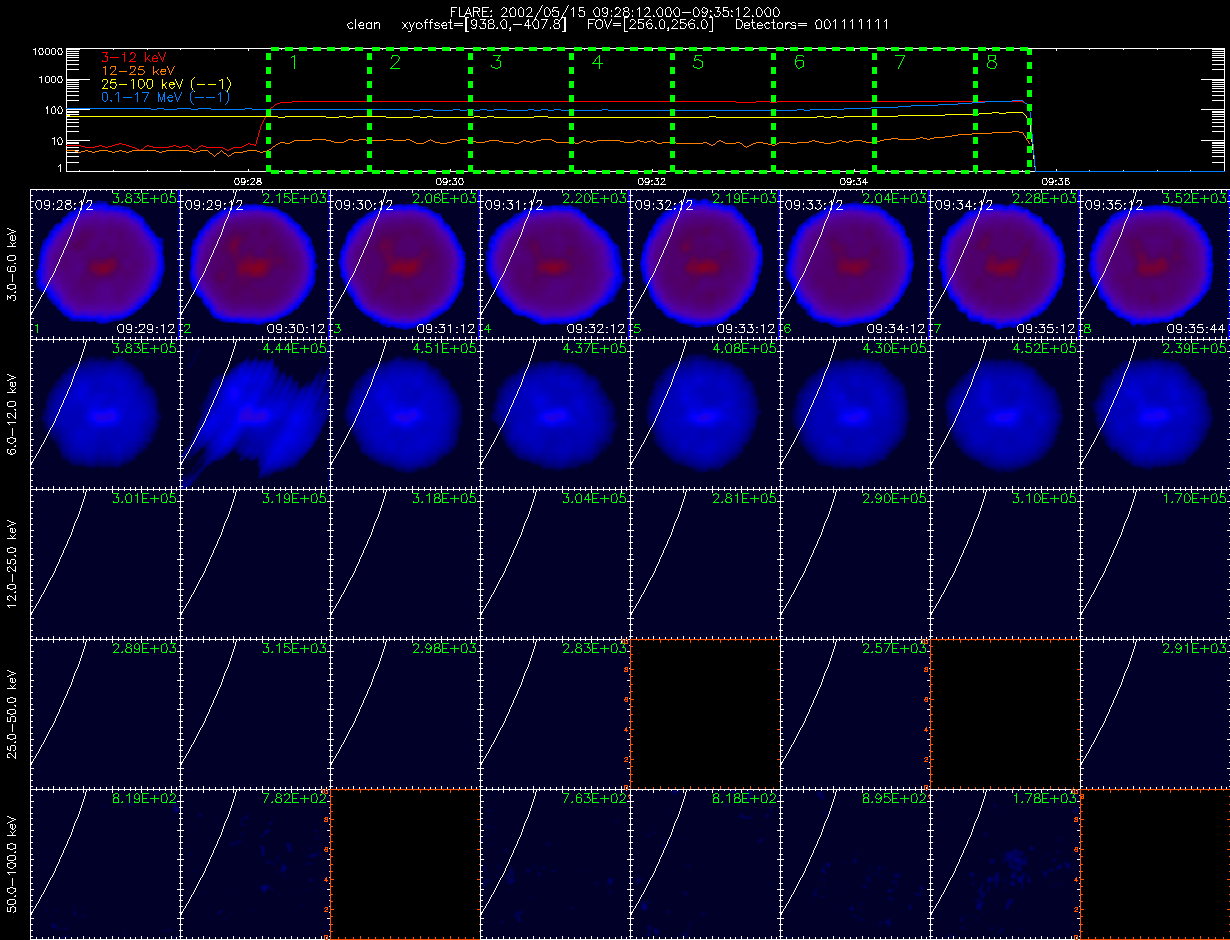Select interval marker 3 in the light curve
The image size is (1230, 940).
pos(496,63)
